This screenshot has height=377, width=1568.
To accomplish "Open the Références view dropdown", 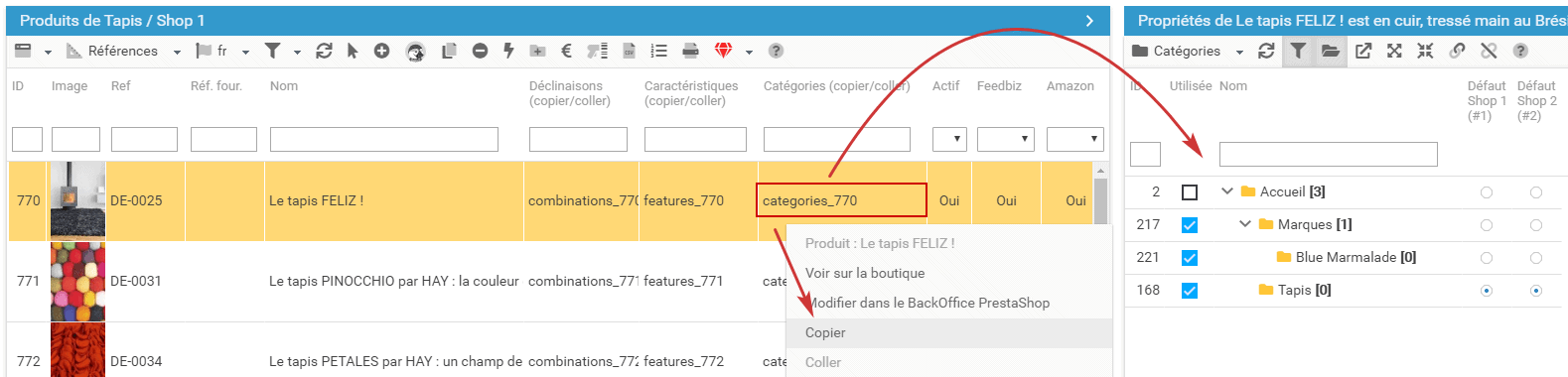I will click(x=123, y=51).
